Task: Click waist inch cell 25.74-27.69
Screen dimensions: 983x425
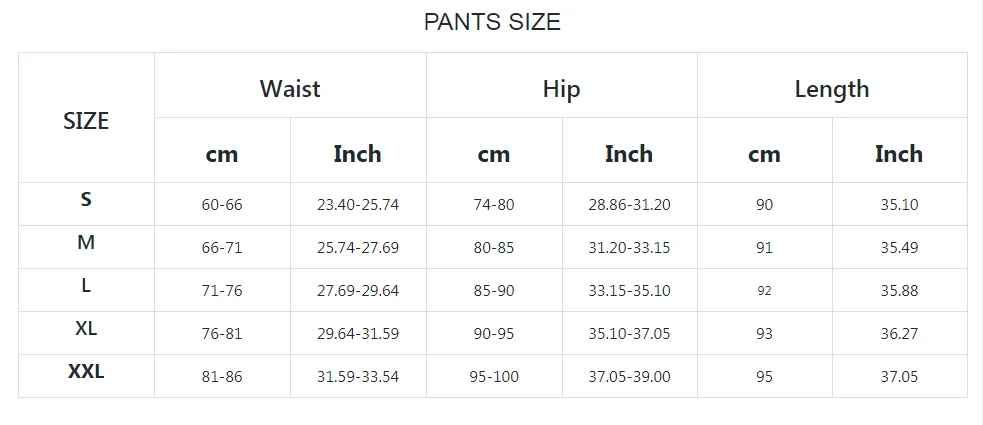Action: click(x=358, y=247)
